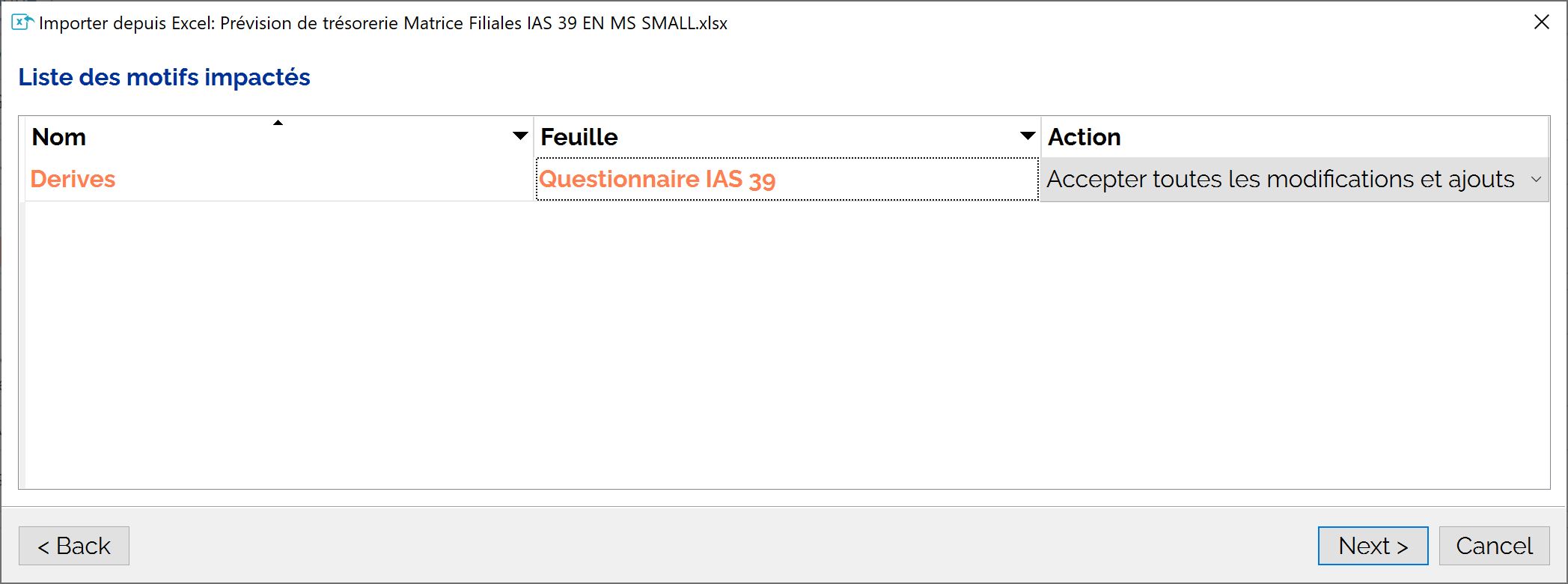This screenshot has height=584, width=1568.
Task: Click the "Liste des motifs impactés" heading
Action: coord(164,77)
